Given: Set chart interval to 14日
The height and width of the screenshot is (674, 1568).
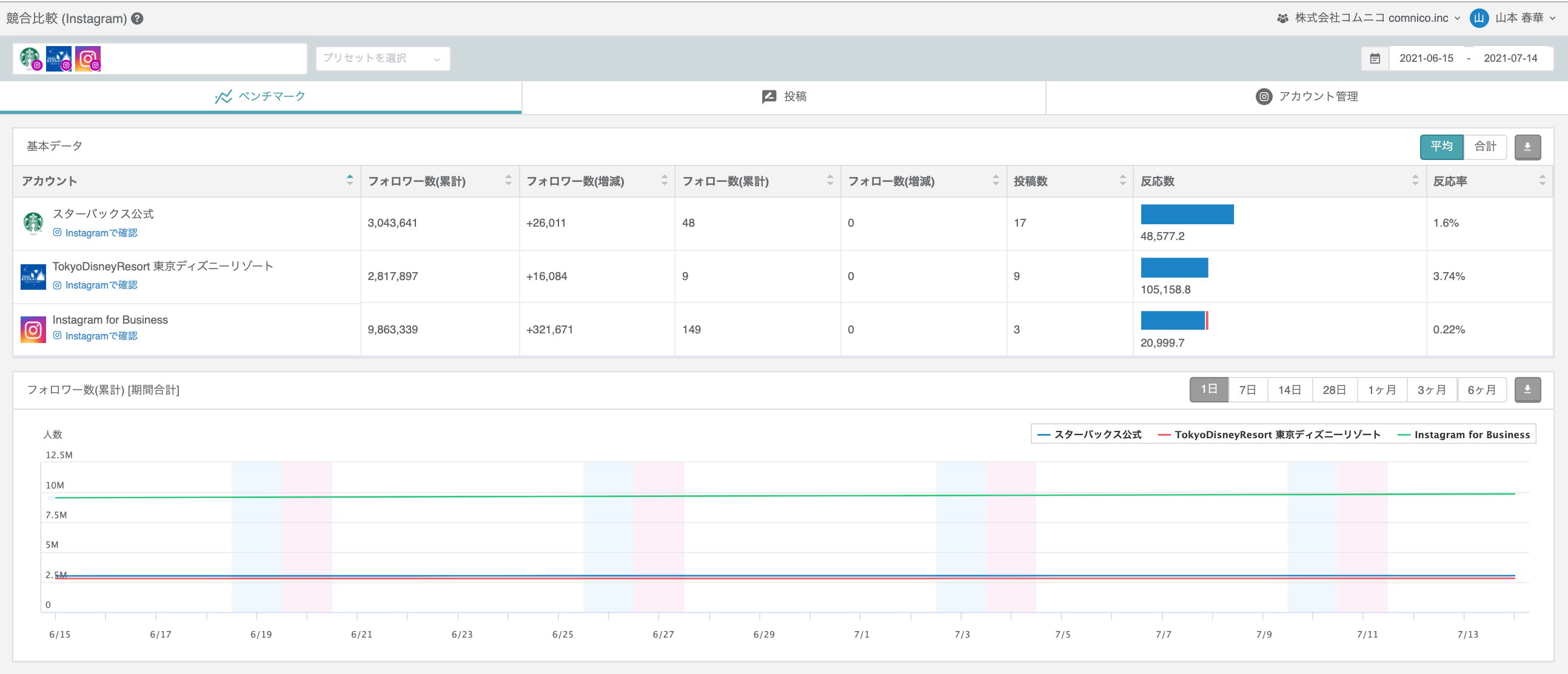Looking at the screenshot, I should 1290,389.
